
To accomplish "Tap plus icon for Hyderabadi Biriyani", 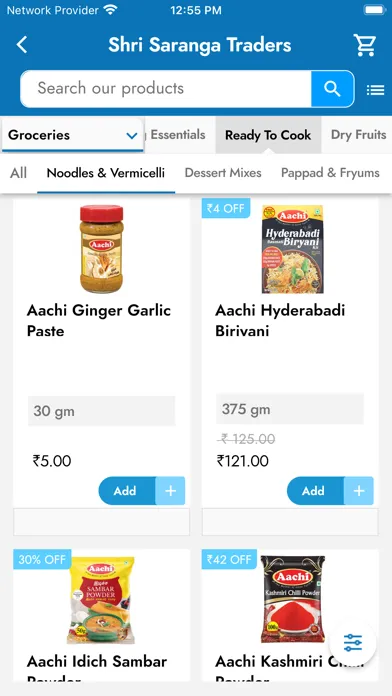I will pyautogui.click(x=359, y=490).
